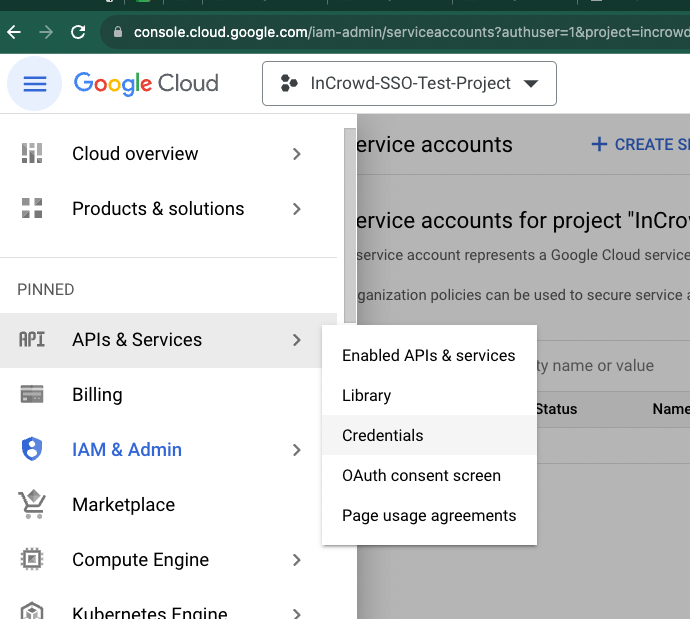Image resolution: width=690 pixels, height=619 pixels.
Task: Click the project hexagon icon in selector
Action: 289,84
